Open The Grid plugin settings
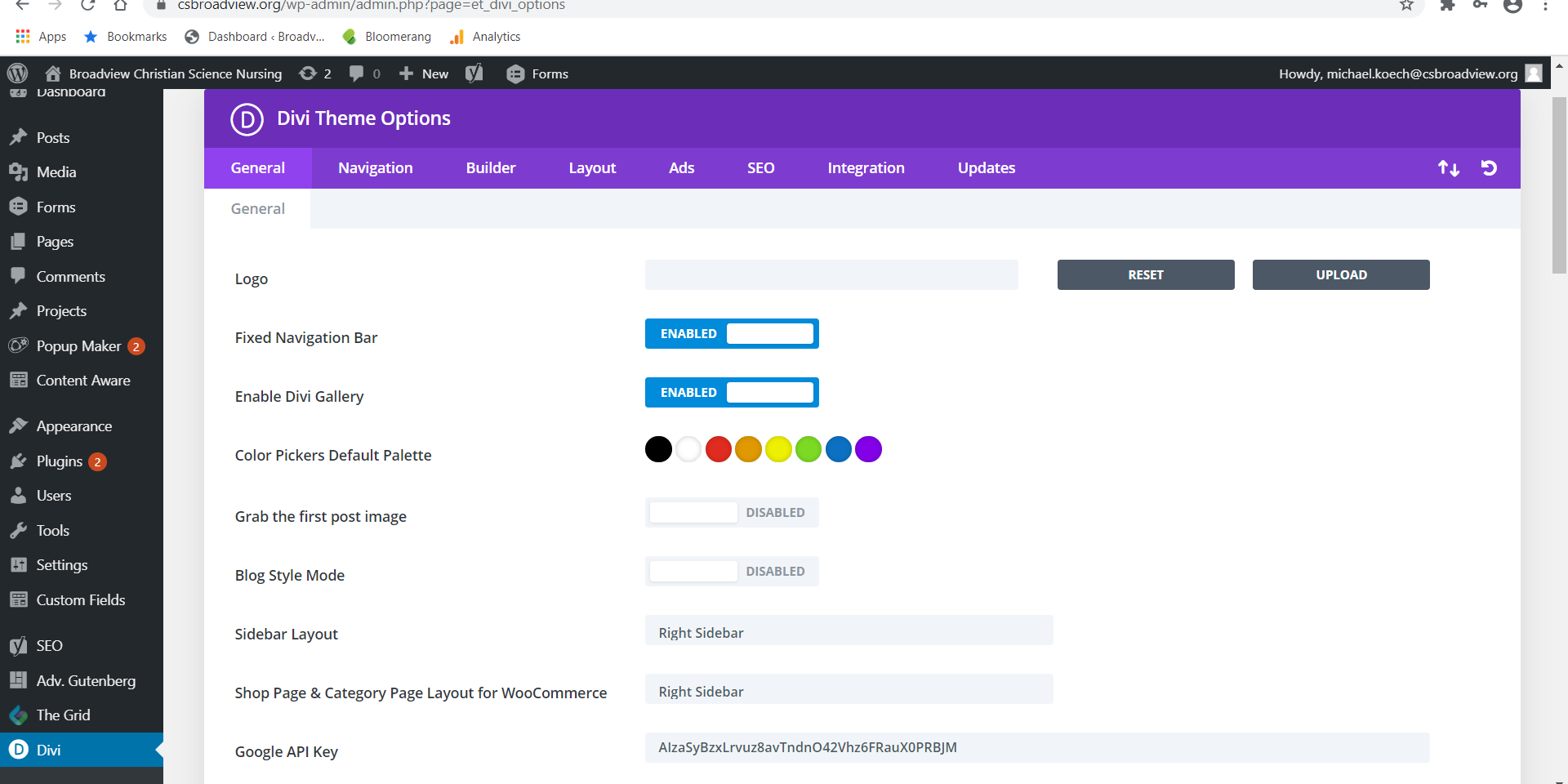1568x784 pixels. (x=62, y=715)
